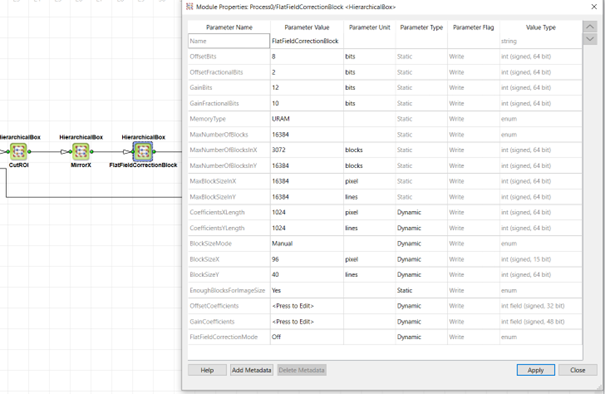Edit the Name value FlatFieldCorrectionBlock
605x394 pixels.
(x=307, y=41)
